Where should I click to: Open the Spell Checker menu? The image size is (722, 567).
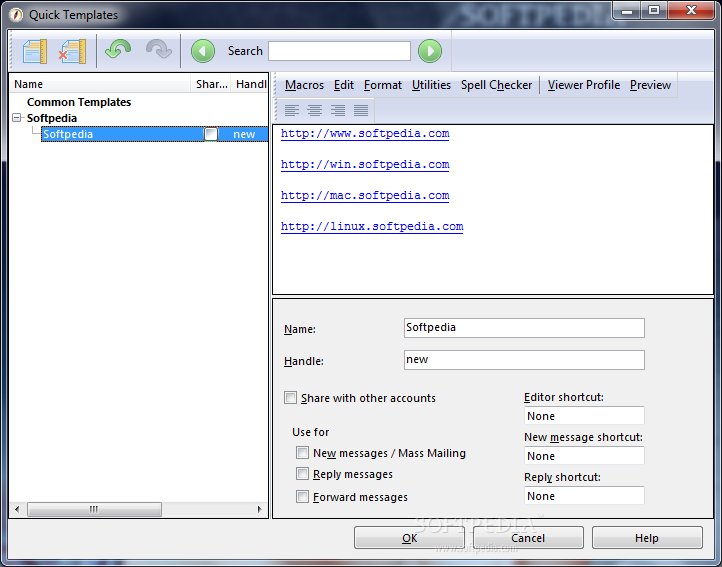[x=496, y=85]
